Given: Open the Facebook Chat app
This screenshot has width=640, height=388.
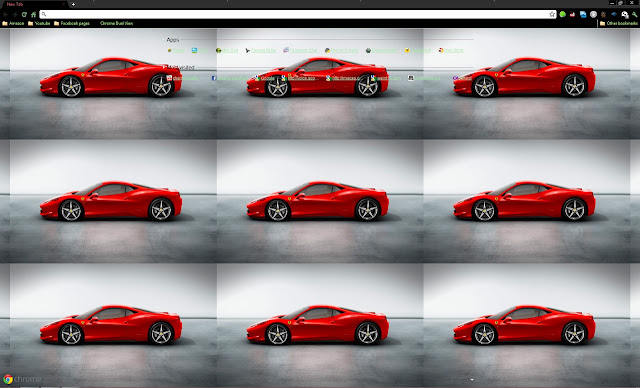Looking at the screenshot, I should 300,51.
